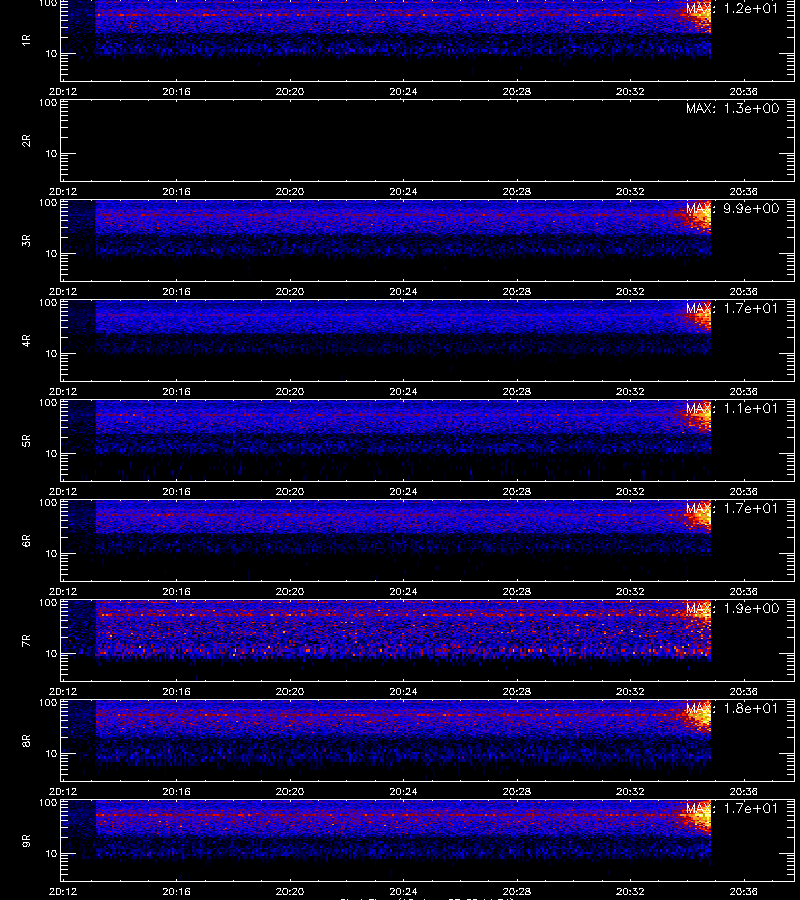Click the 20:36 time label under 6R panel
Viewport: 800px width, 900px height.
pyautogui.click(x=743, y=591)
